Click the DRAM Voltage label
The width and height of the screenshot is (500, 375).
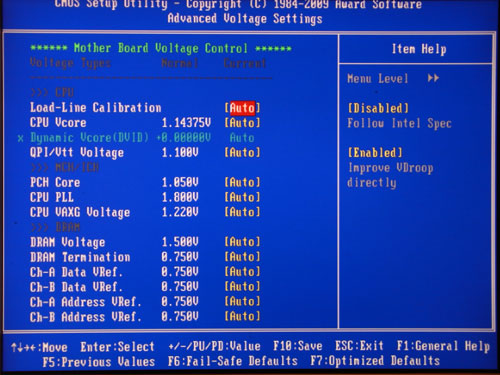point(67,242)
